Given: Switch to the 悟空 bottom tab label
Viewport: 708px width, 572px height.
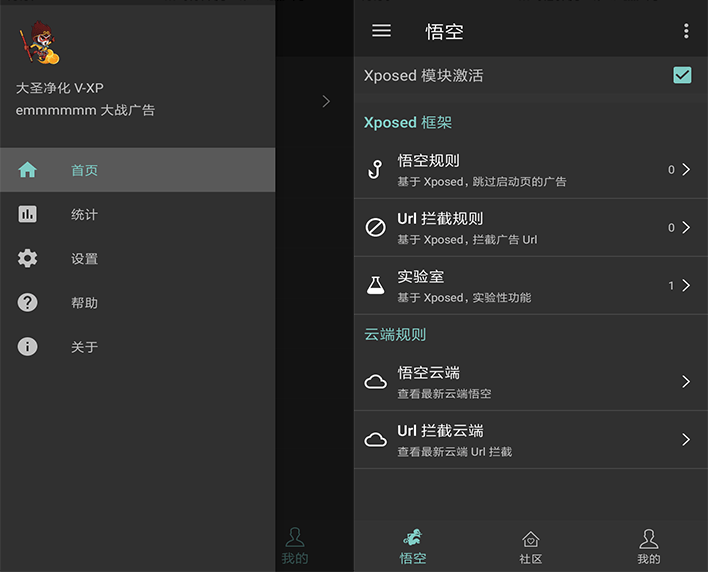Looking at the screenshot, I should tap(413, 558).
